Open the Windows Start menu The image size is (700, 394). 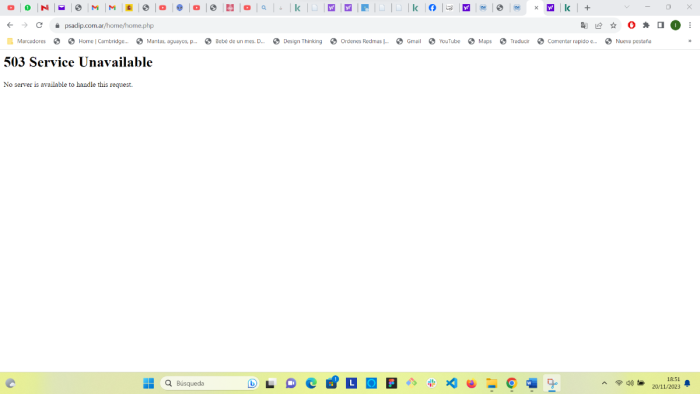149,383
